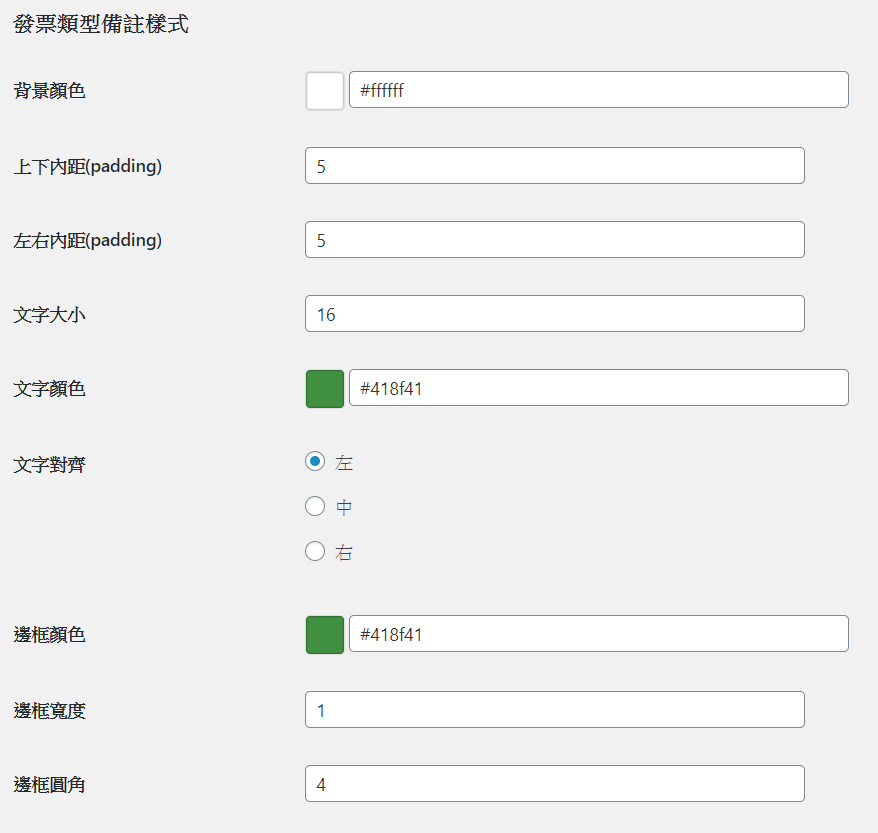Viewport: 878px width, 833px height.
Task: Click the 上下內距(padding) input field
Action: [554, 166]
